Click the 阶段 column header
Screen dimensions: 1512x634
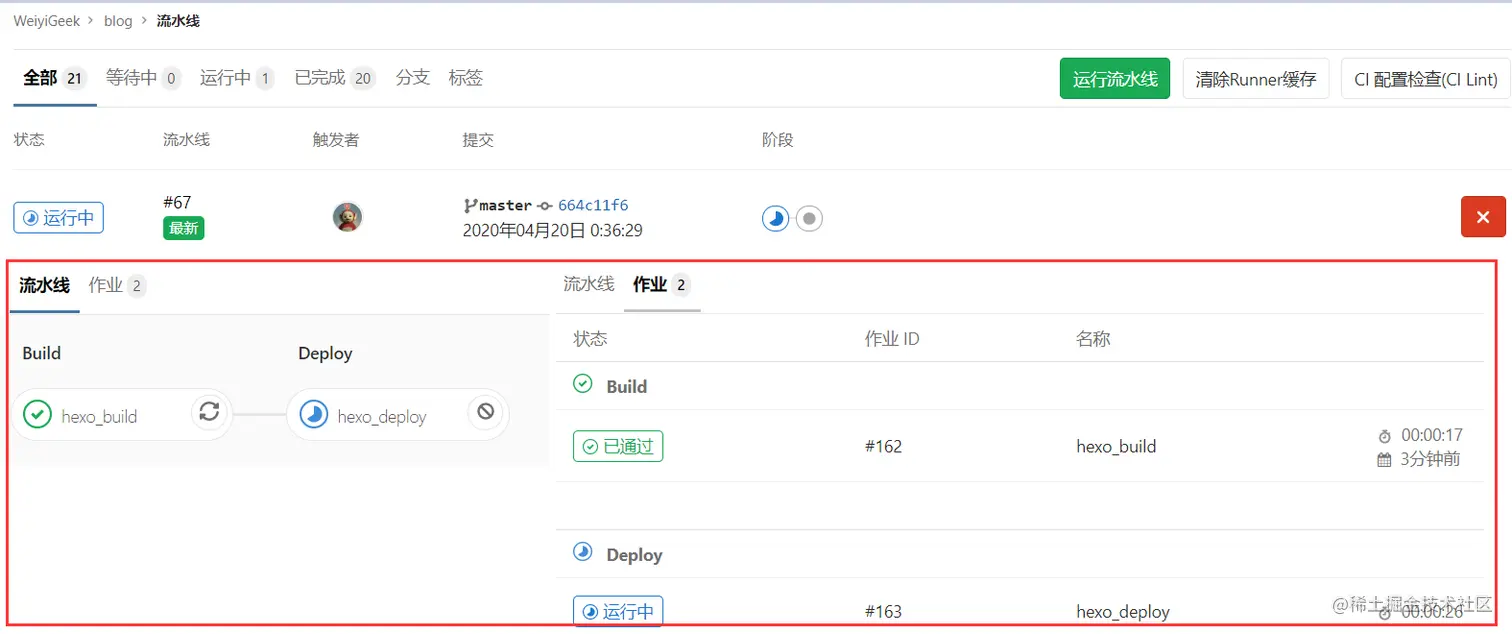[777, 140]
